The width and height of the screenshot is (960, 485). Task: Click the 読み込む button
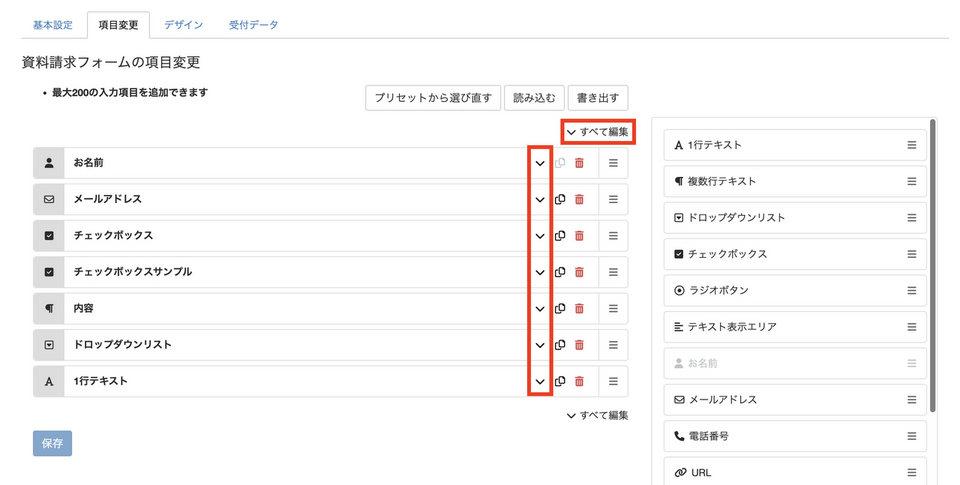coord(534,98)
